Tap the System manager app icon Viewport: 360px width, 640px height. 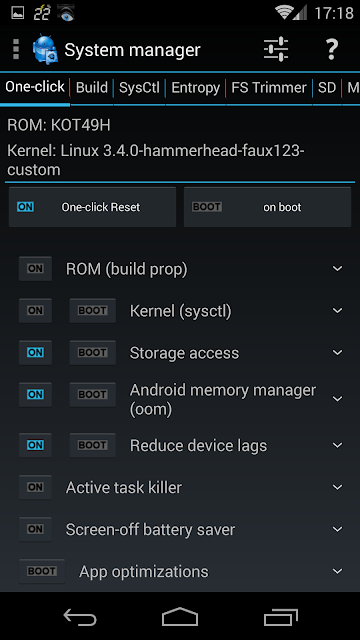(x=45, y=50)
